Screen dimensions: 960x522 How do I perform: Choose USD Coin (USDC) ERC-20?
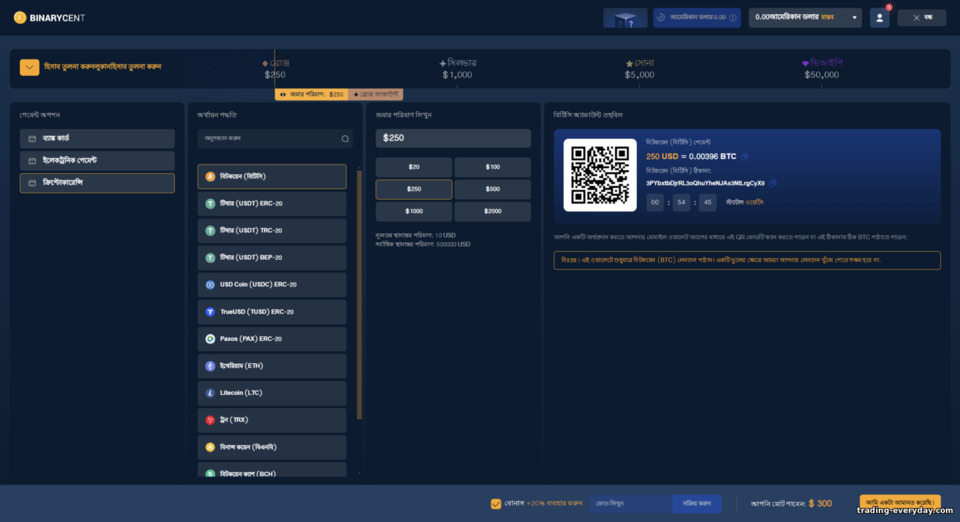(x=272, y=285)
